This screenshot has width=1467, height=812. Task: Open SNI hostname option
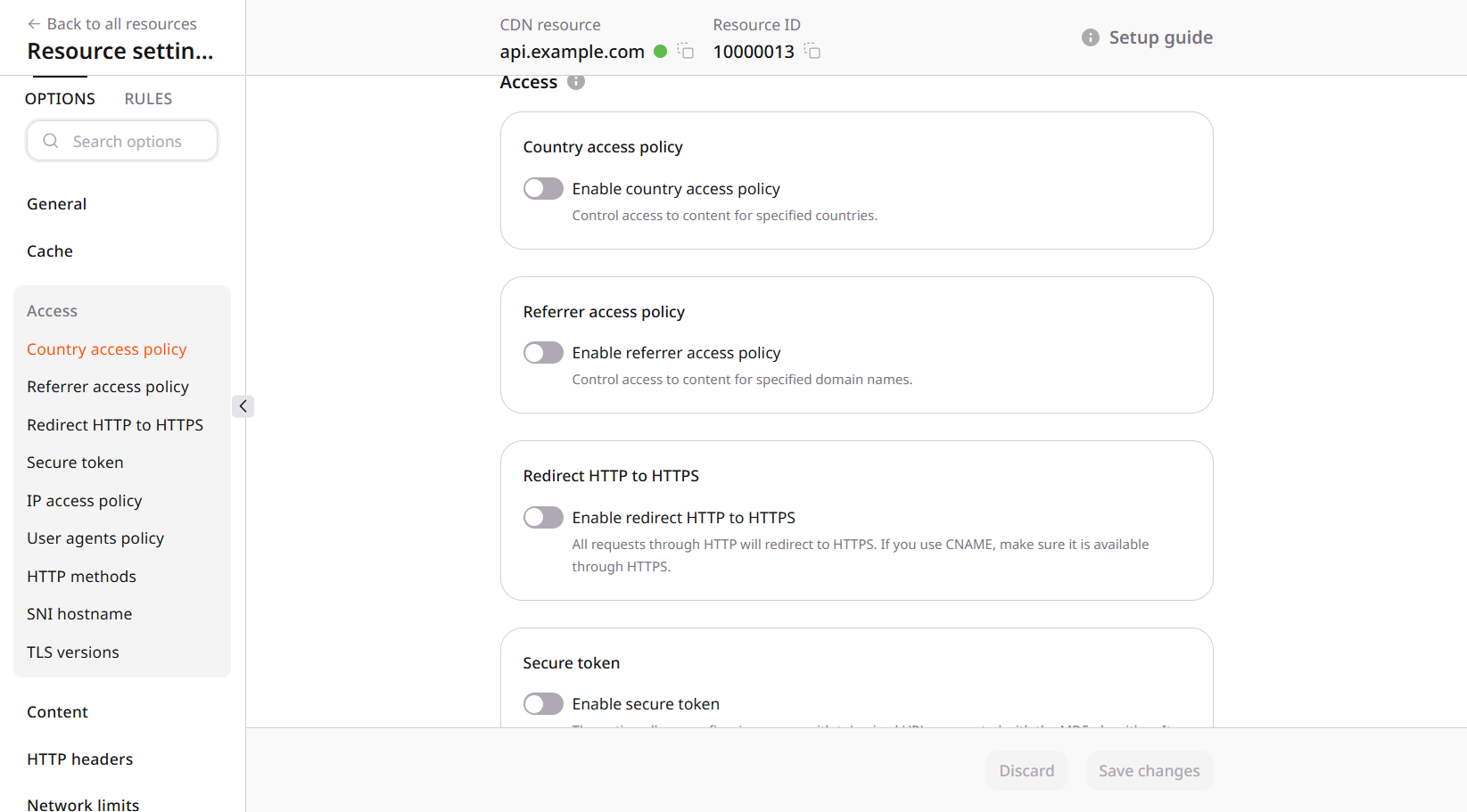pyautogui.click(x=79, y=614)
